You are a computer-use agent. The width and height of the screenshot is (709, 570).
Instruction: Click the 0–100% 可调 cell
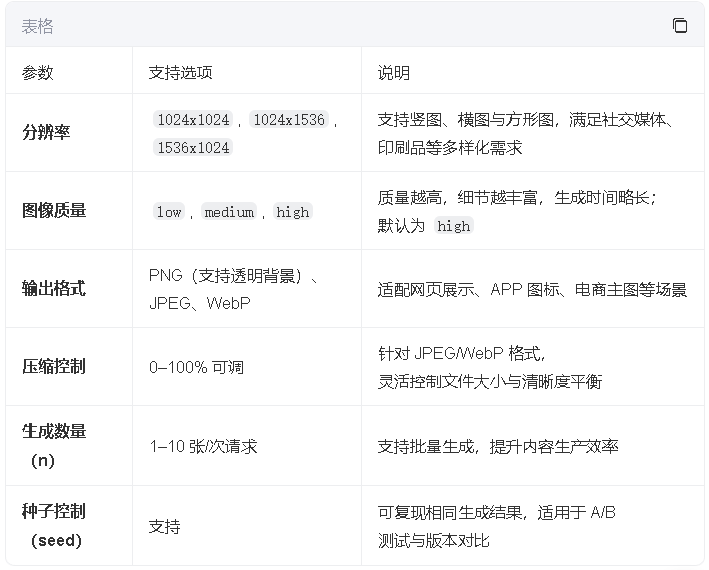(x=196, y=367)
